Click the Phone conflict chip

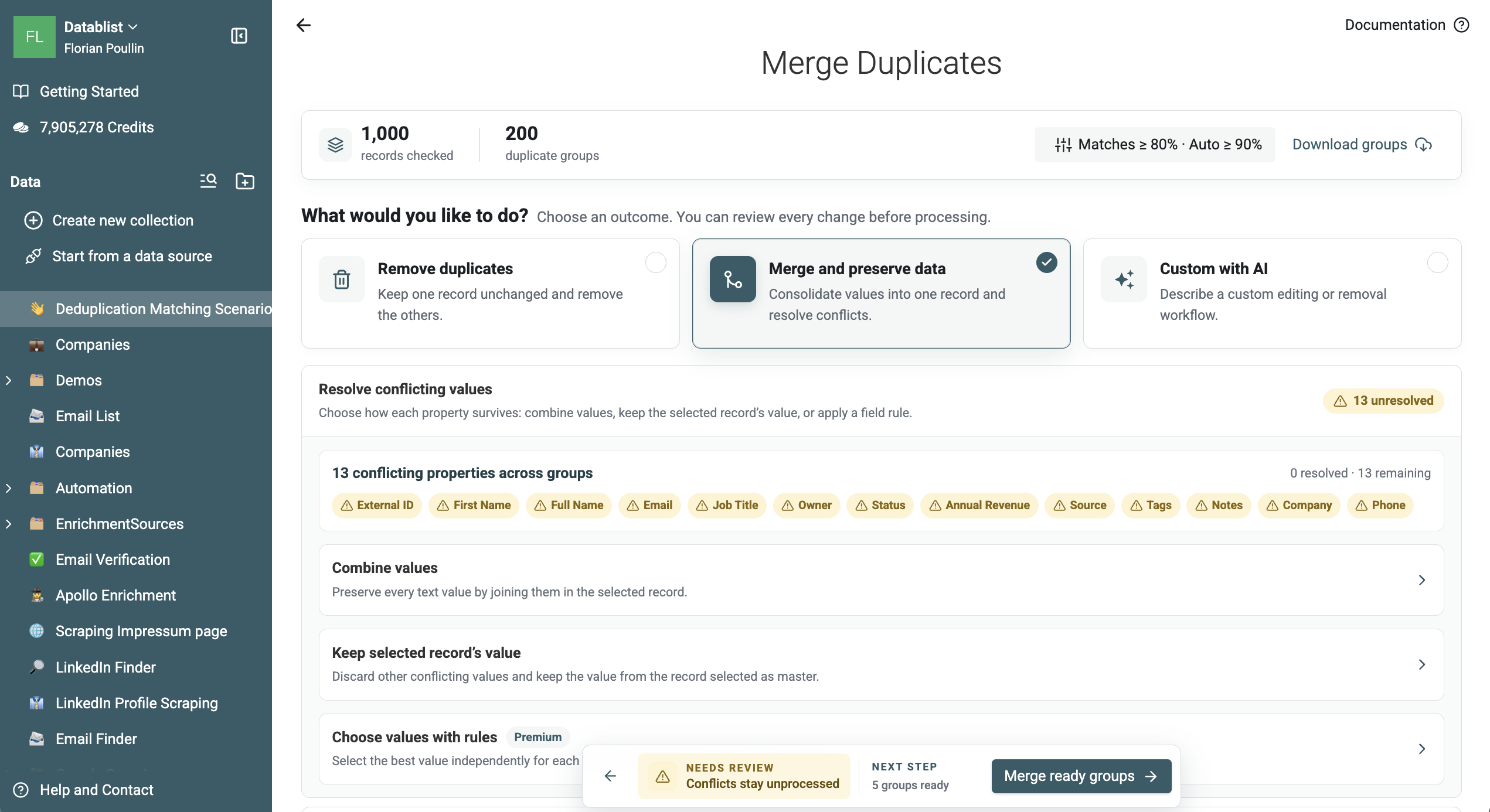pyautogui.click(x=1380, y=506)
